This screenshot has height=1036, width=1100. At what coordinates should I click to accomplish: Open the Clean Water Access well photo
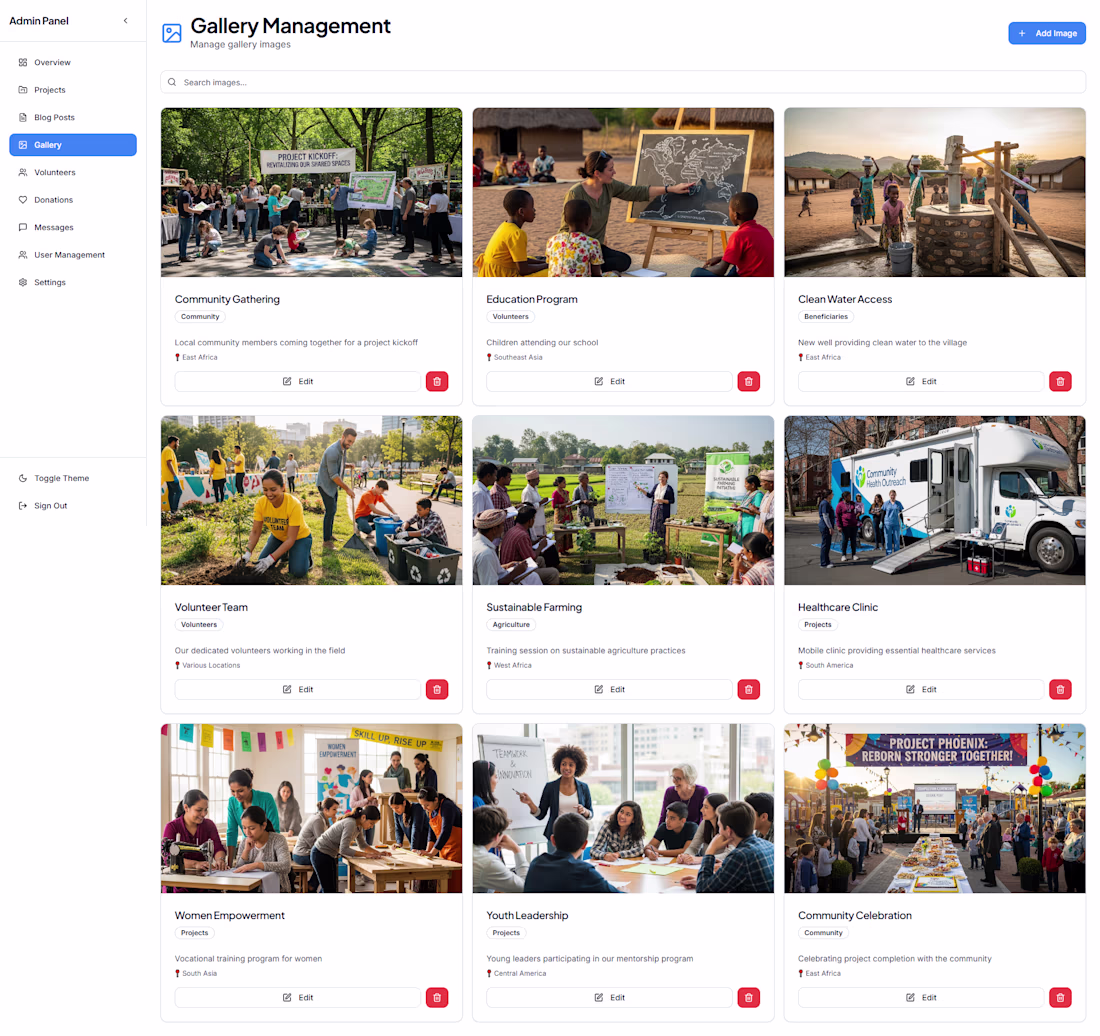tap(934, 192)
